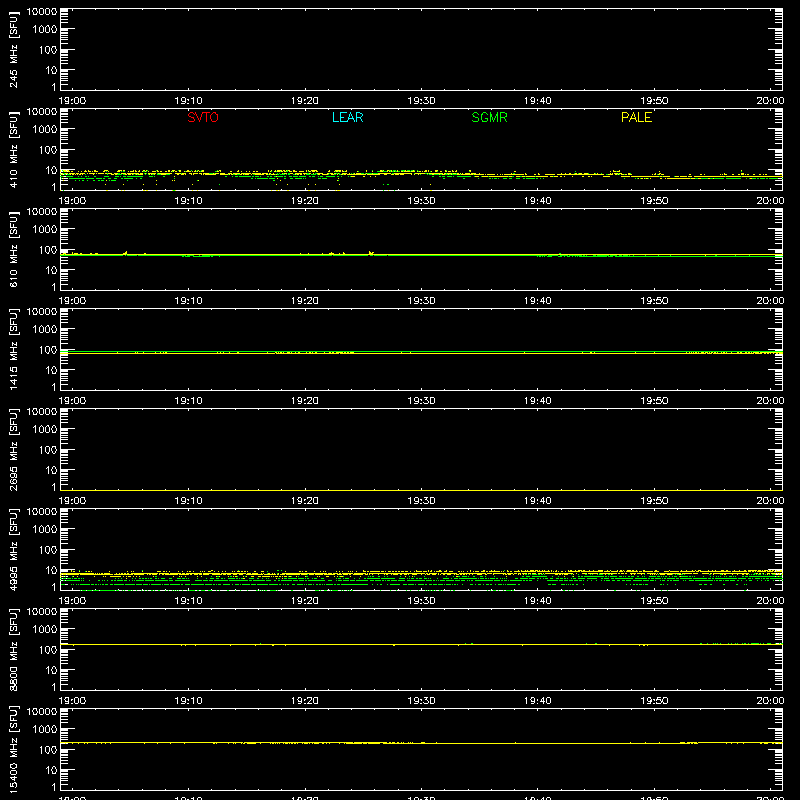Select the 1415 MHz [SFU] axis title
Screen dimensions: 800x800
13,349
